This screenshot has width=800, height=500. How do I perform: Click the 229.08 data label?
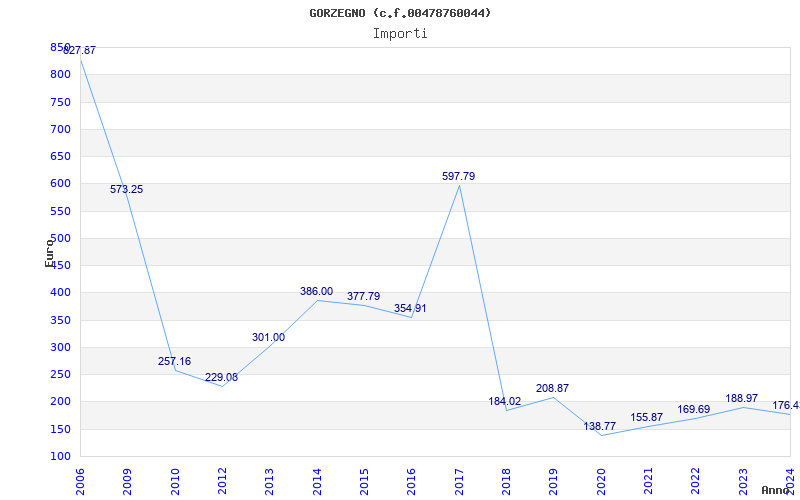pos(221,378)
